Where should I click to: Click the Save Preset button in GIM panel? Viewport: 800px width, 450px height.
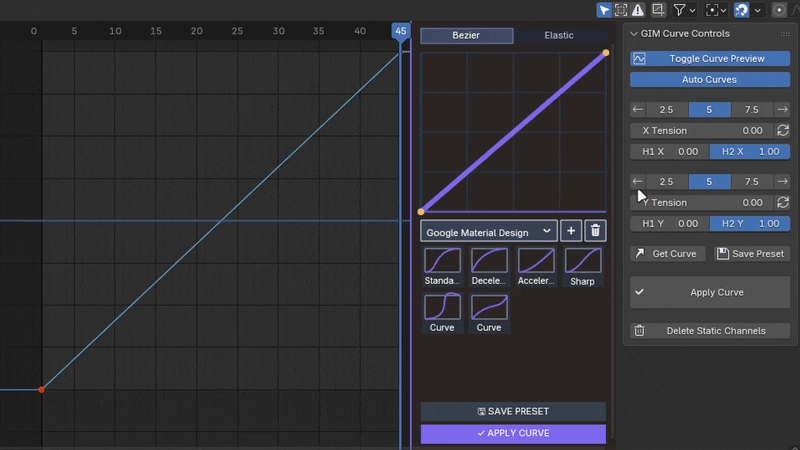click(x=751, y=254)
